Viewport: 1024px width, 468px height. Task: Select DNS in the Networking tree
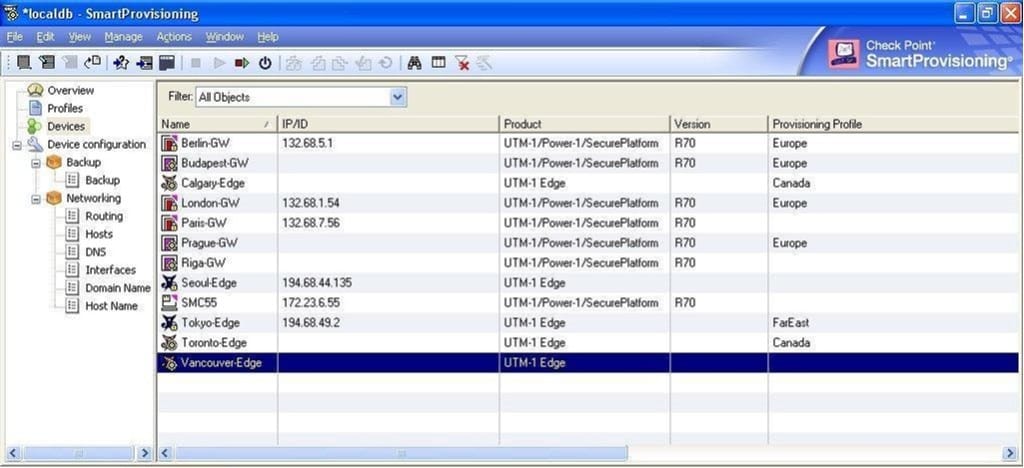tap(95, 252)
